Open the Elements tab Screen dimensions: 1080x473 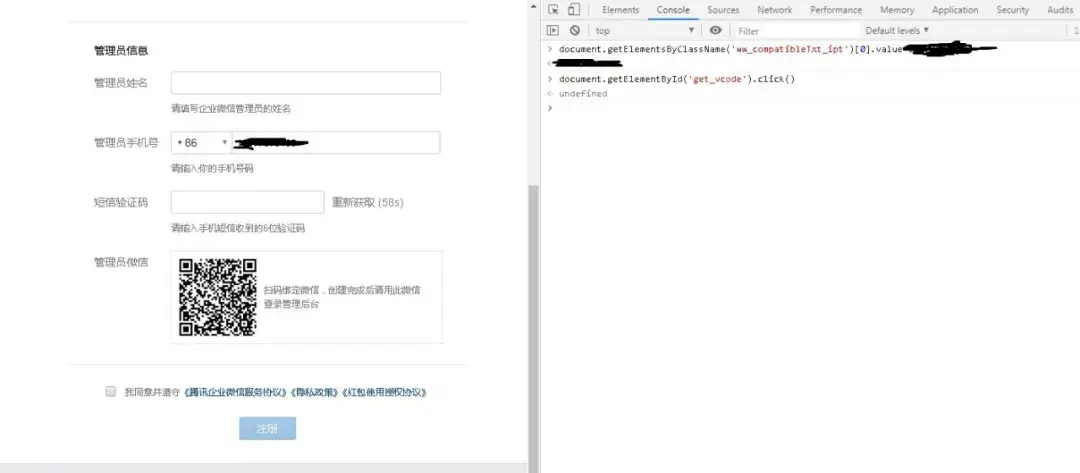621,10
